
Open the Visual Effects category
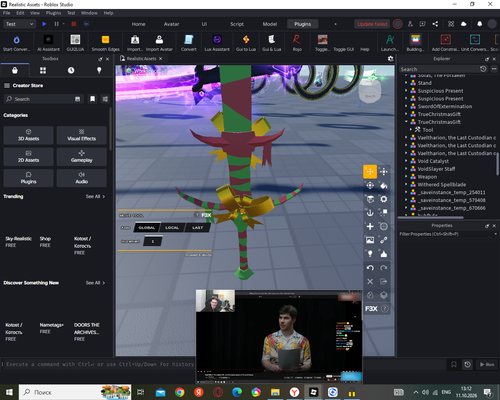[82, 135]
